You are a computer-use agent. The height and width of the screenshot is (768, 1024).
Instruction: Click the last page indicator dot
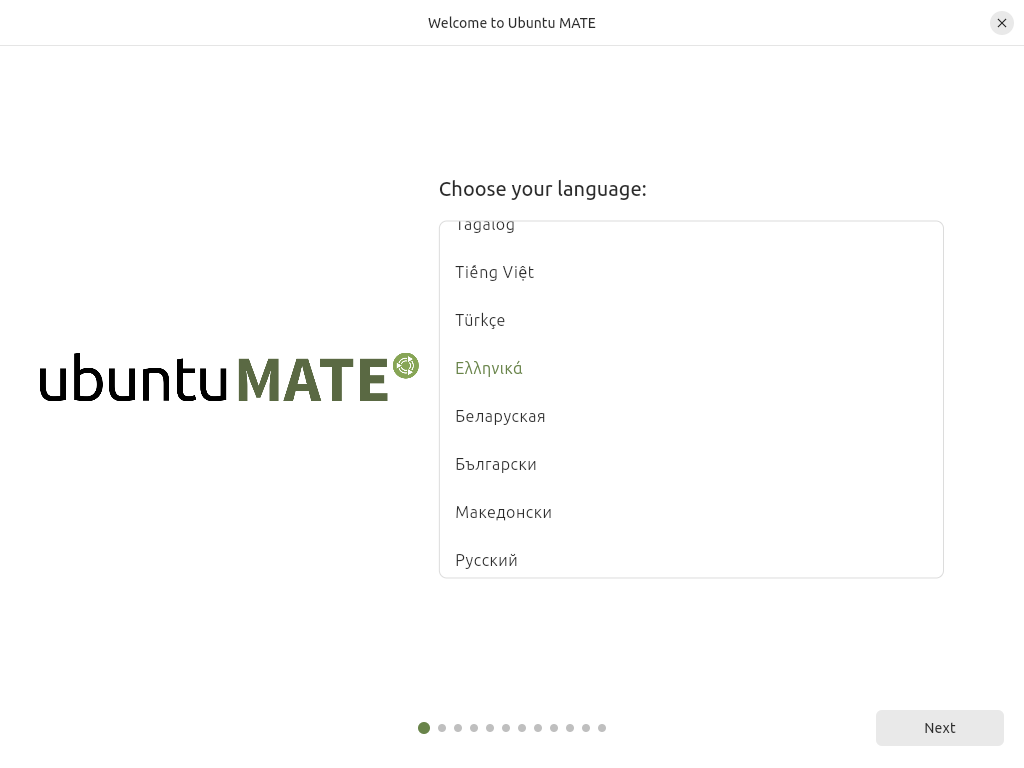point(602,728)
